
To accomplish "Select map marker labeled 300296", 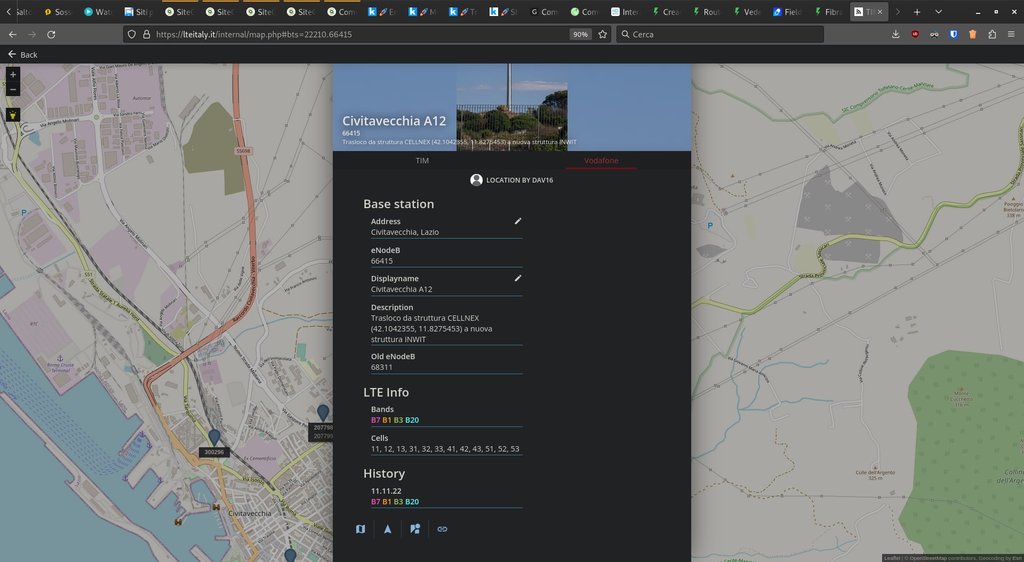I will 214,438.
